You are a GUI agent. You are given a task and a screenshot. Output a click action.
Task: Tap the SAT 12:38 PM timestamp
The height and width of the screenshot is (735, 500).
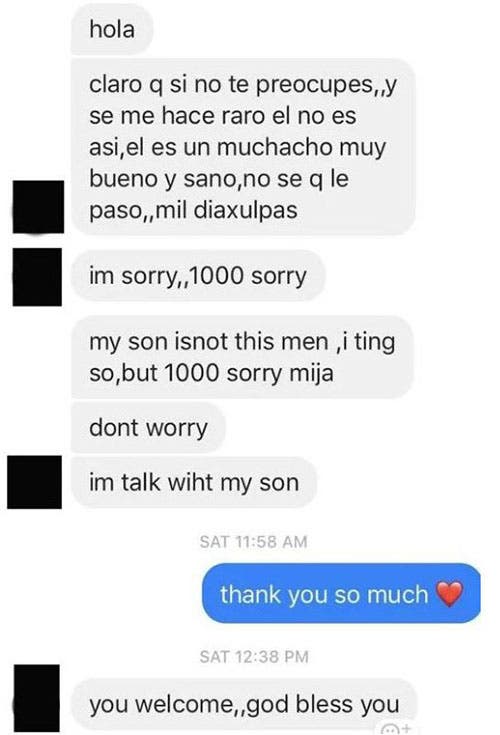tap(254, 657)
